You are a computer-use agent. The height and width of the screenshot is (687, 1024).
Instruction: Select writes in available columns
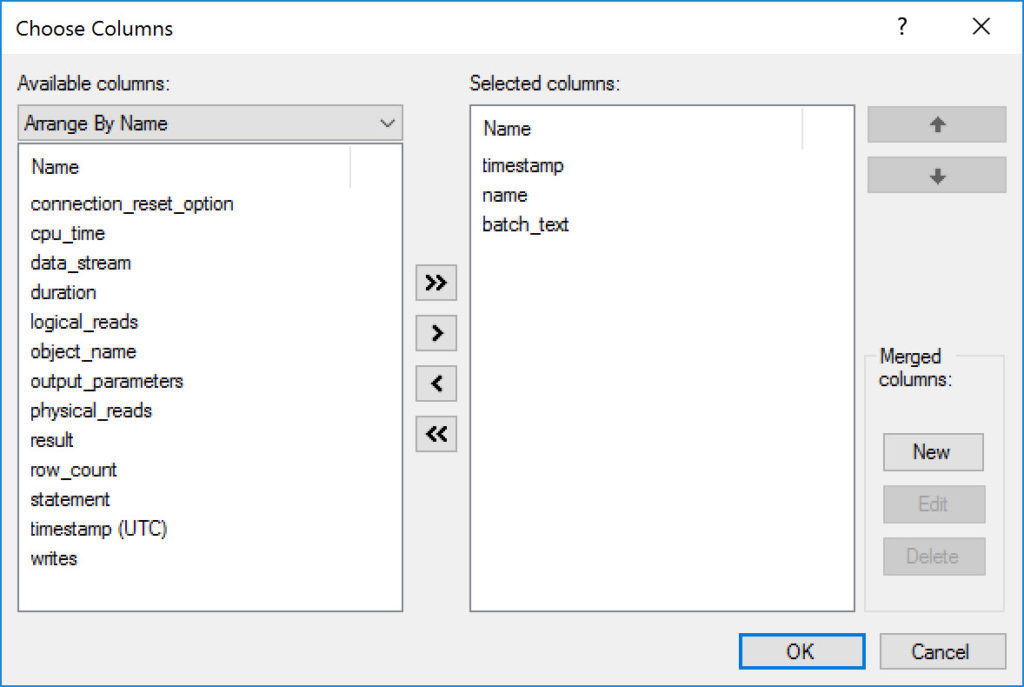pyautogui.click(x=54, y=558)
